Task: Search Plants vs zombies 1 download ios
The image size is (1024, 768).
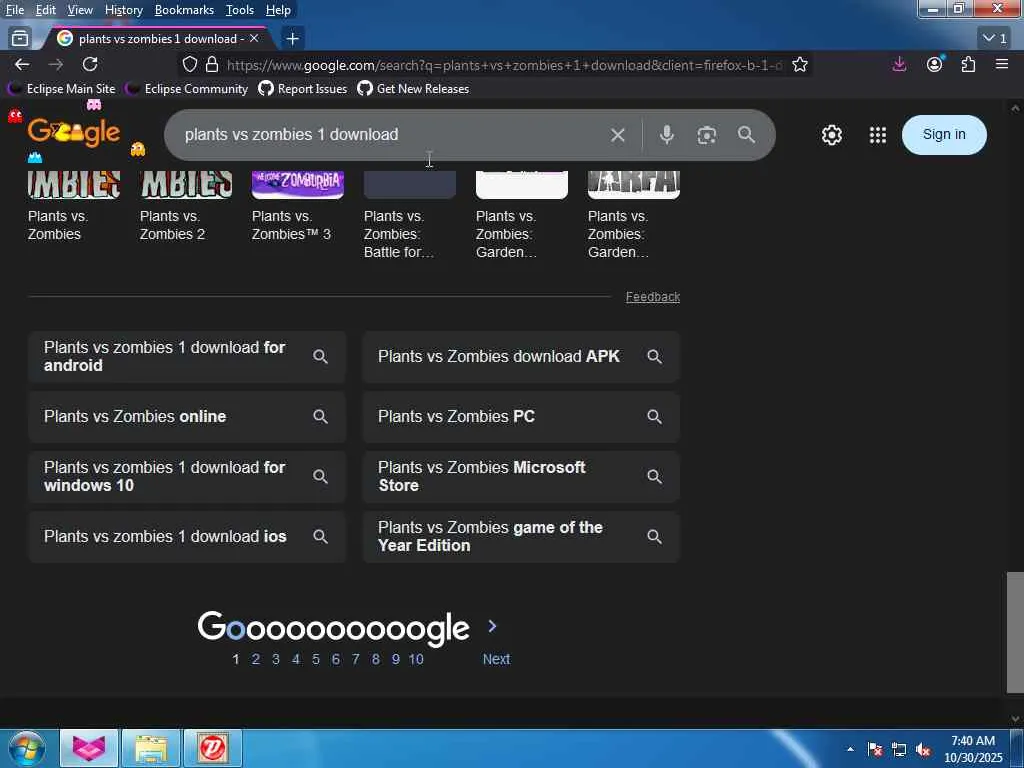Action: [187, 537]
